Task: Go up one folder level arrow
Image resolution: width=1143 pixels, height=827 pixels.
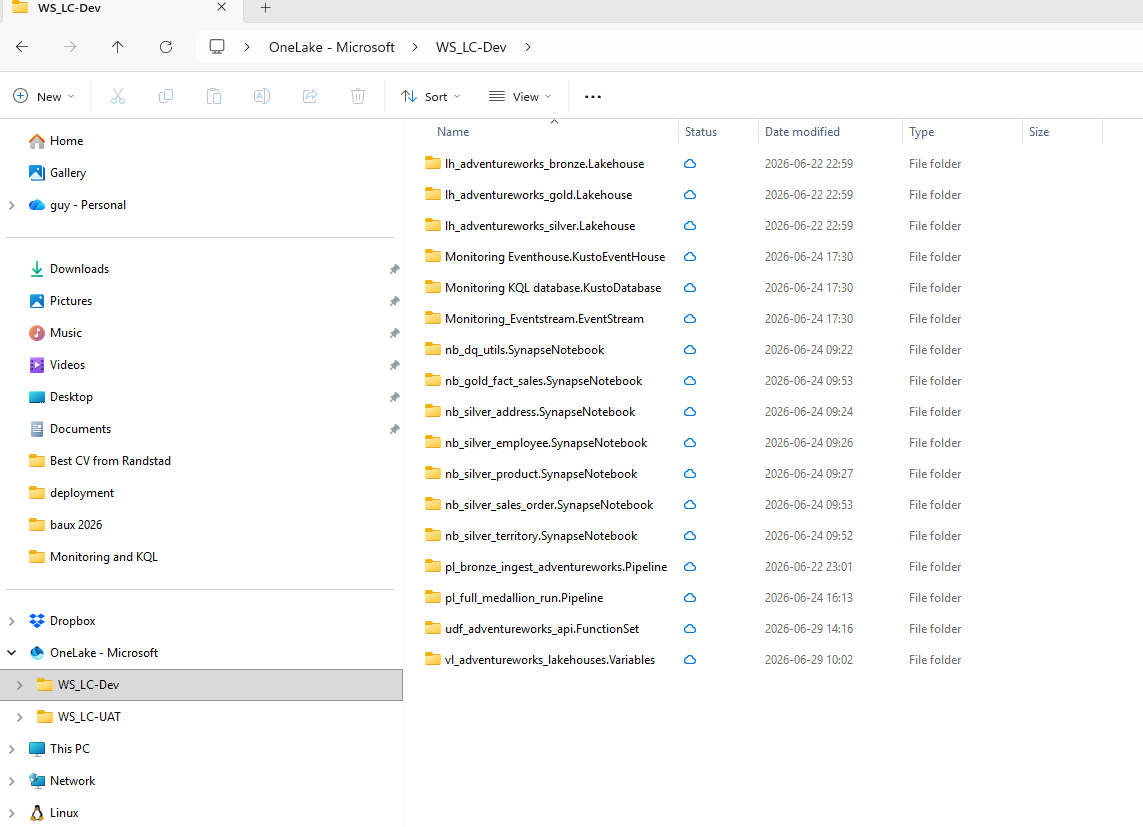Action: (117, 47)
